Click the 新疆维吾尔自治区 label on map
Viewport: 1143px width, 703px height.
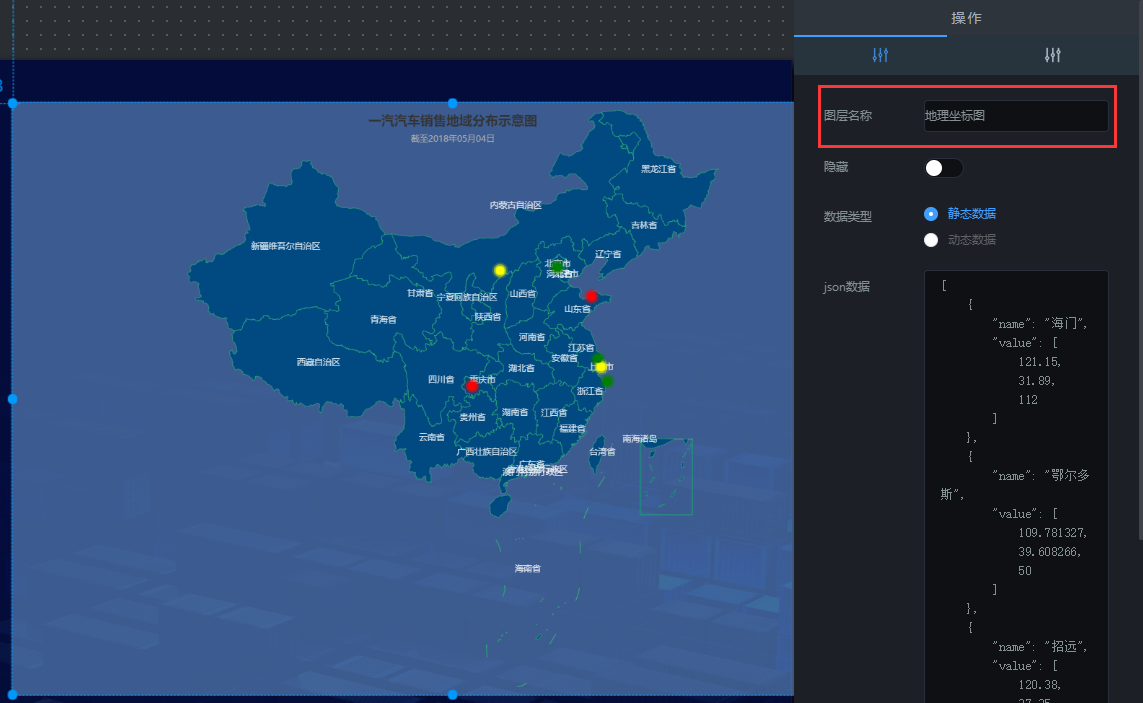coord(286,246)
